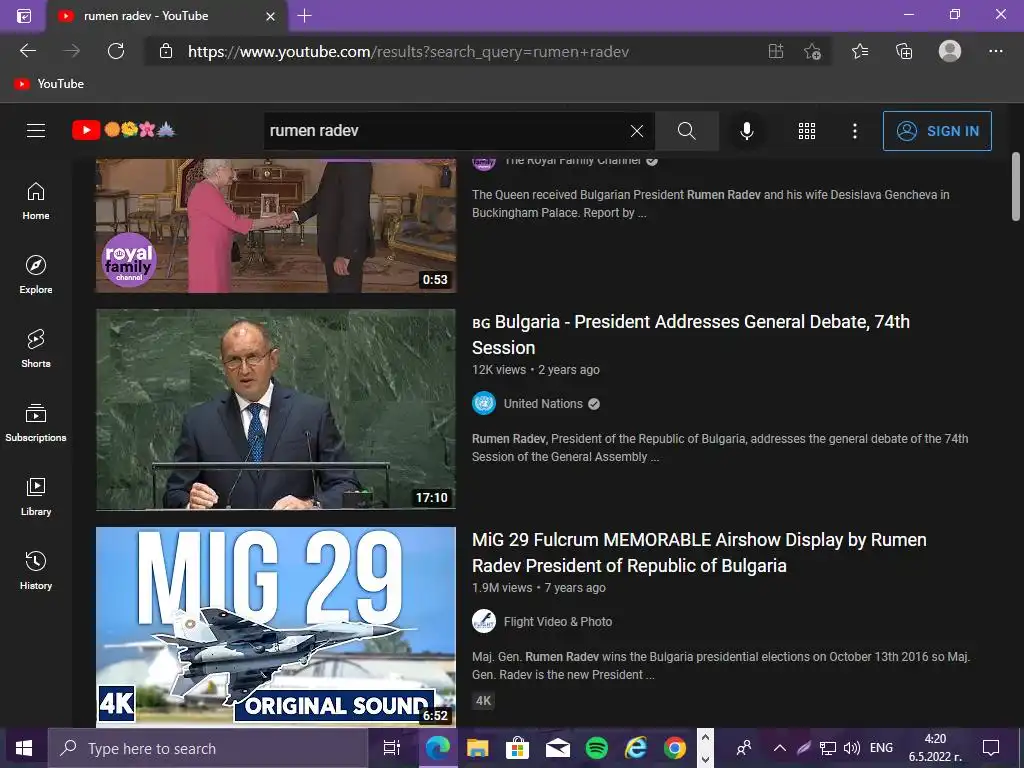
Task: Click the 4K badge under the MiG video
Action: coord(483,701)
